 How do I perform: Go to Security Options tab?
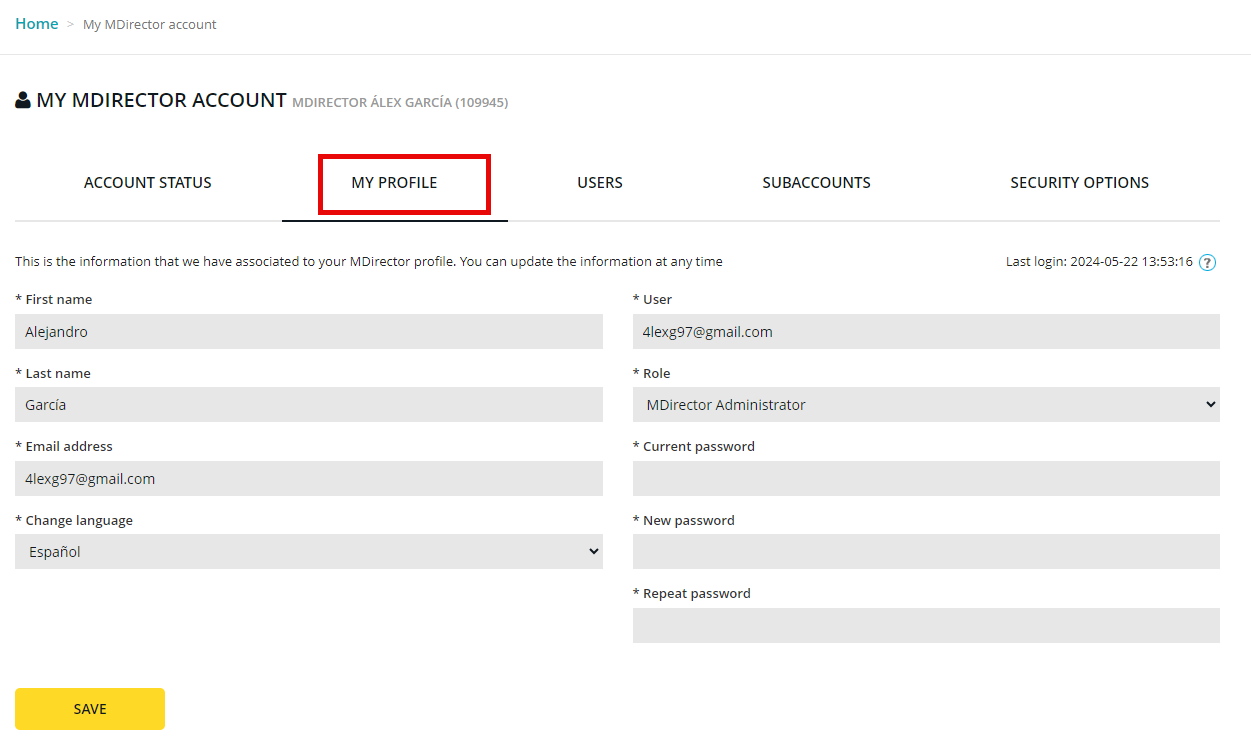[x=1079, y=183]
